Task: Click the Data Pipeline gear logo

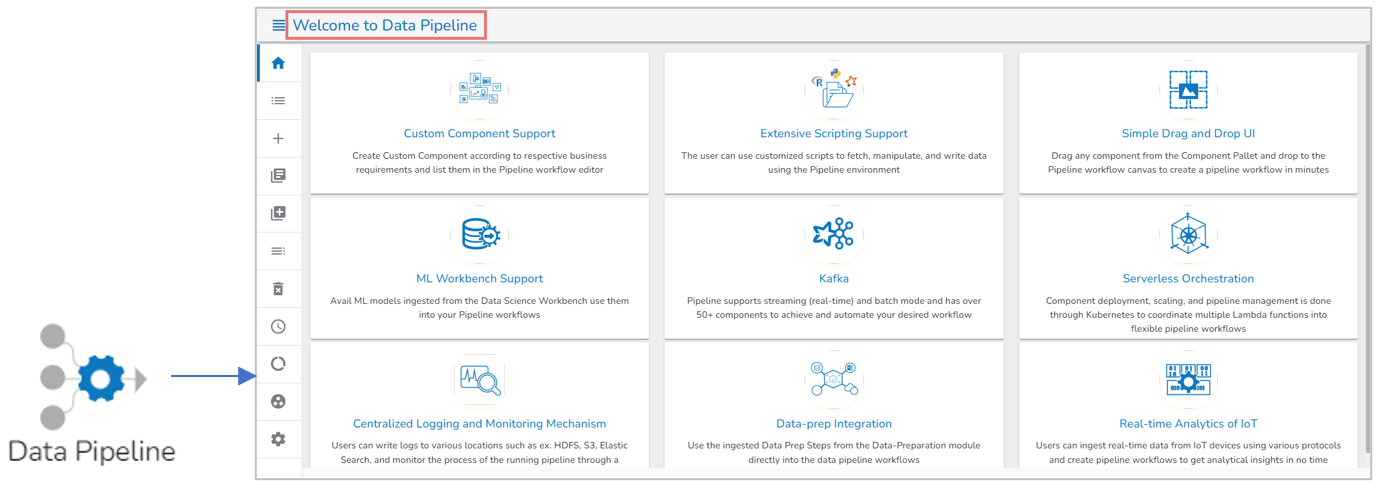Action: [100, 377]
